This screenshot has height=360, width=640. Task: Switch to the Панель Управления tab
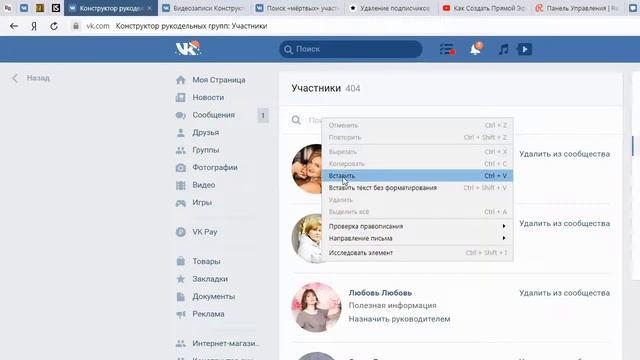click(x=578, y=8)
